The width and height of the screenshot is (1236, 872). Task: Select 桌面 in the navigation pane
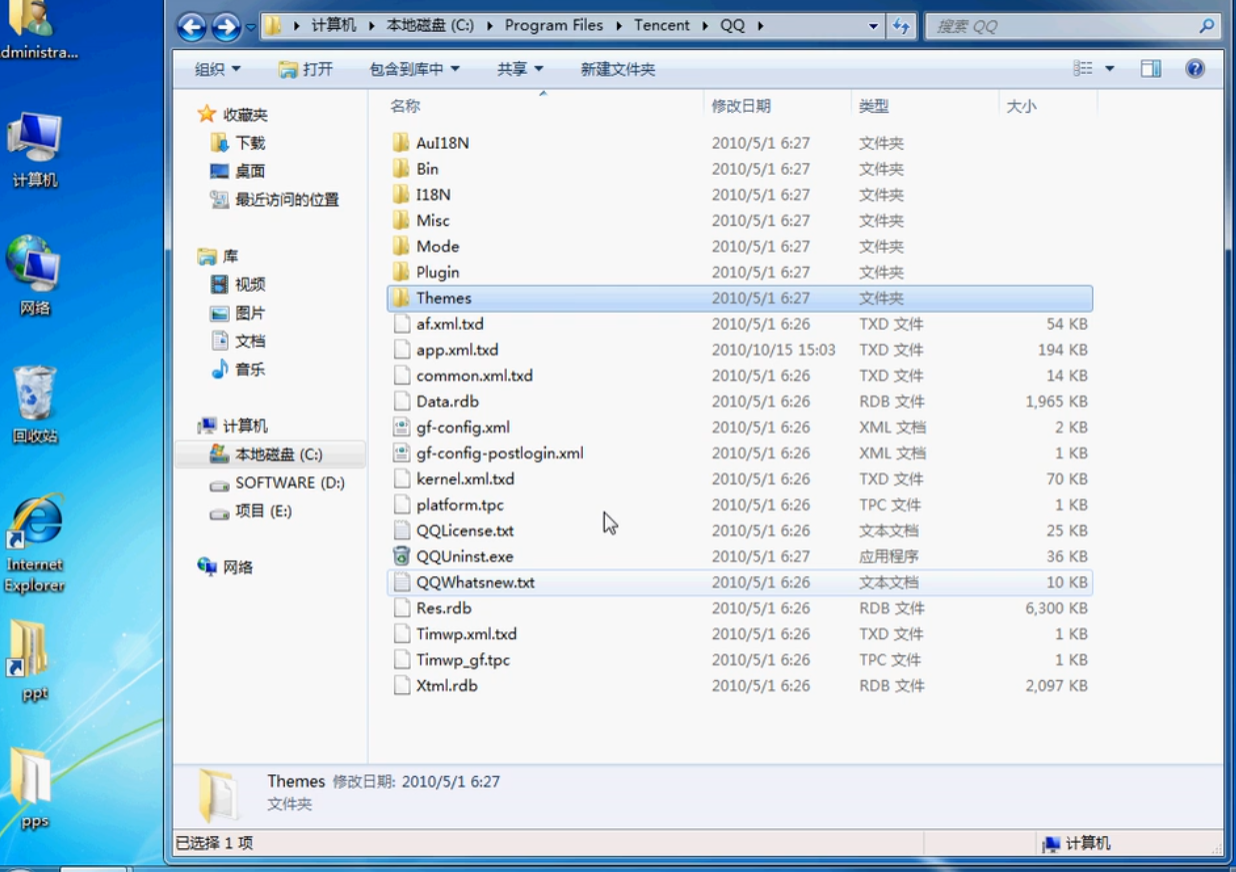point(250,171)
